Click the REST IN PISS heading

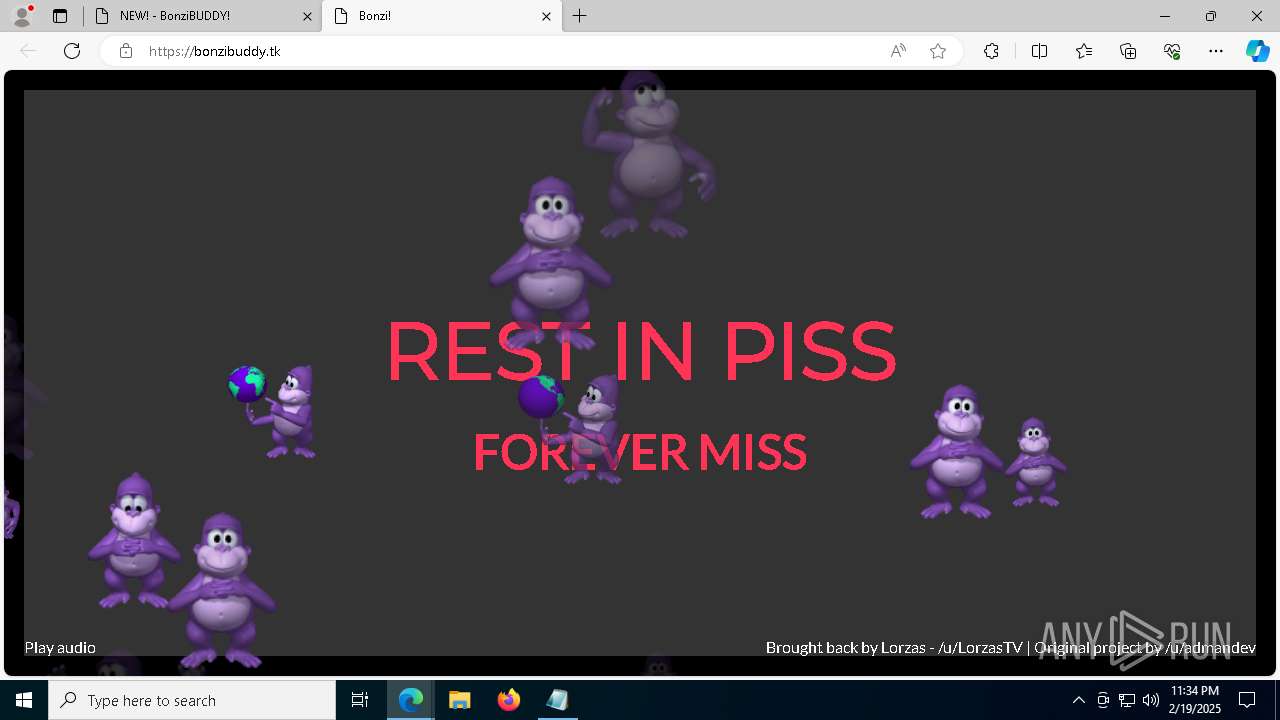(640, 351)
